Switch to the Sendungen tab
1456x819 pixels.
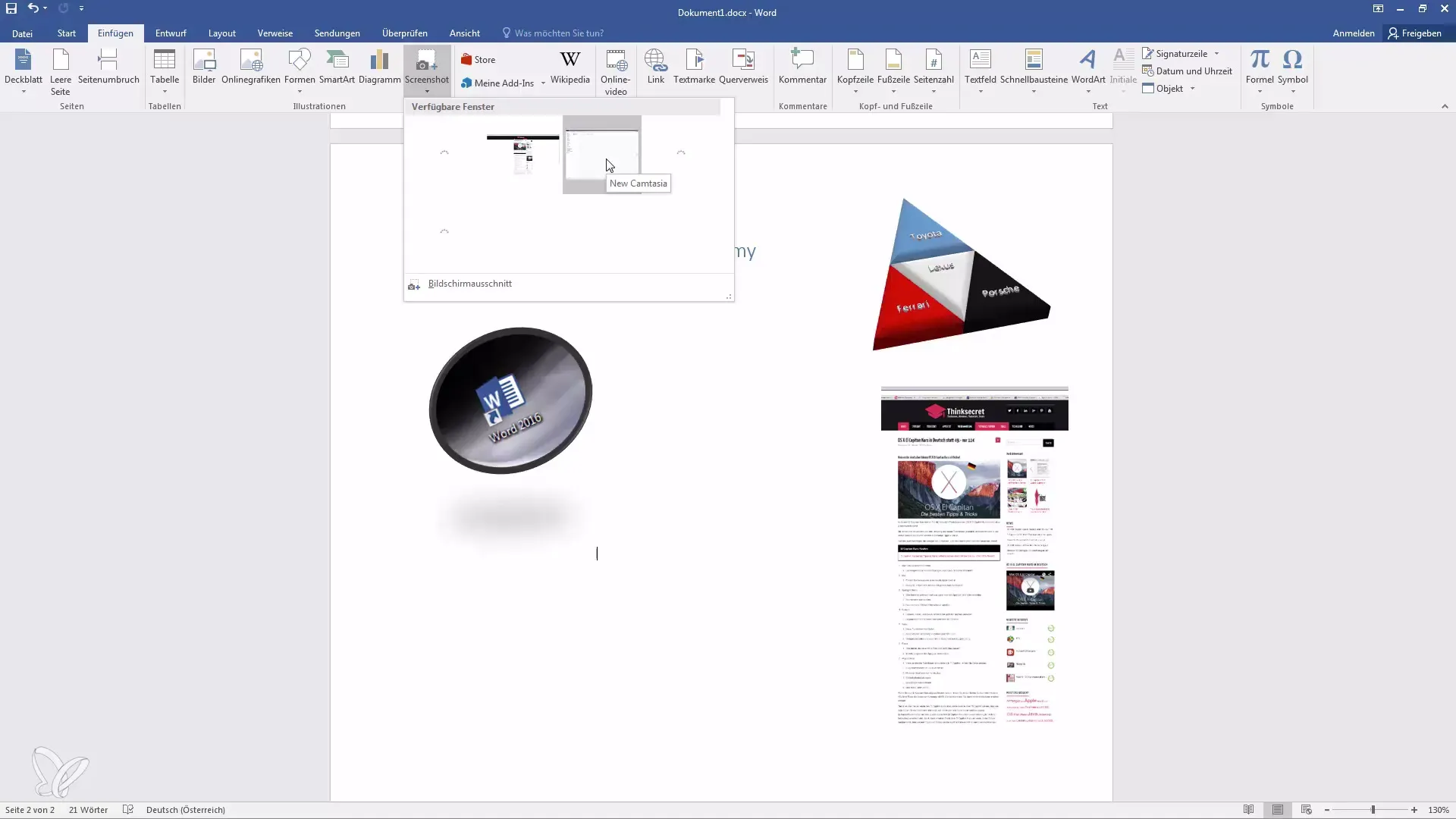(337, 33)
